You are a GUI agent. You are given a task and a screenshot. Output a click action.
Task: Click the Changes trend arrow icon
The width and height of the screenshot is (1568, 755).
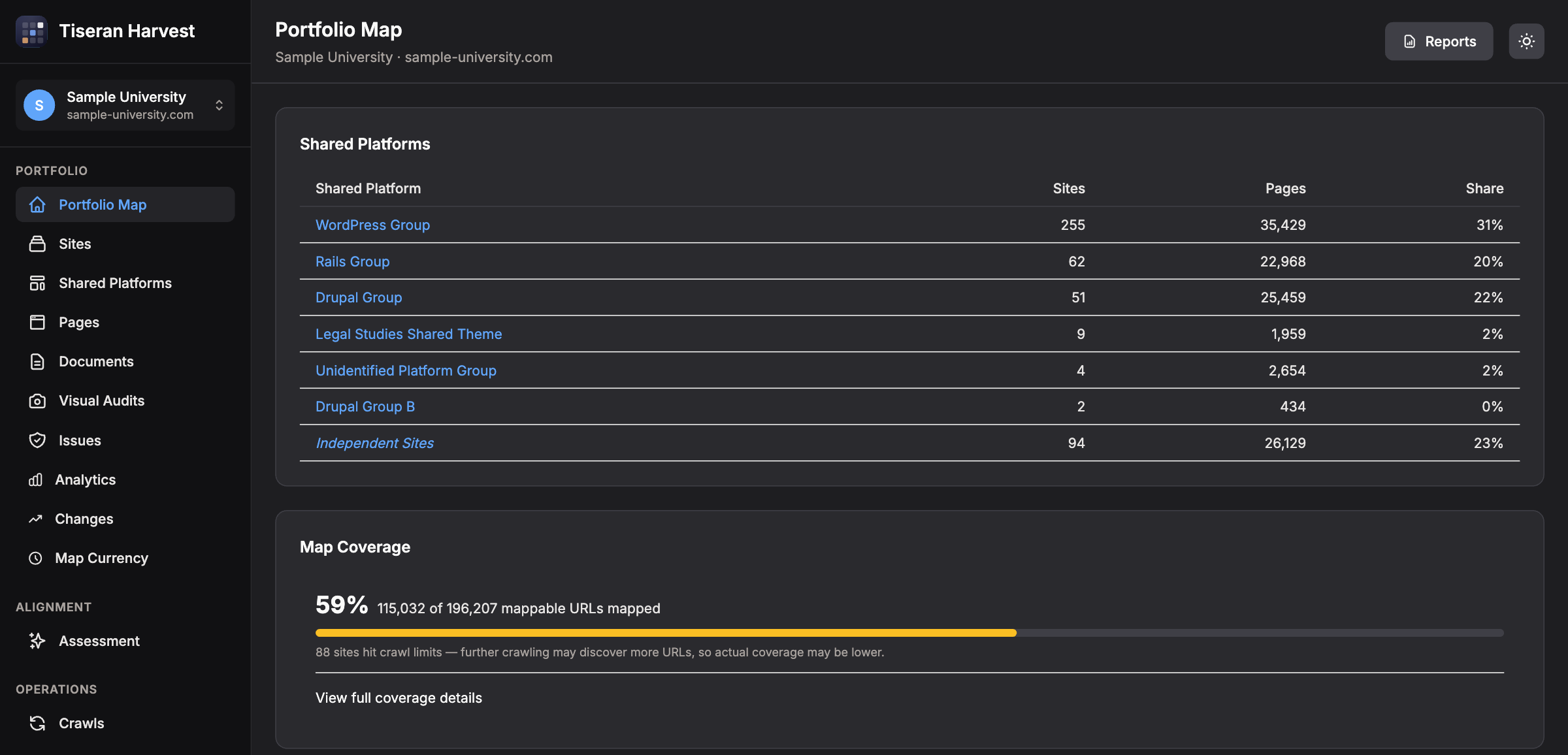pyautogui.click(x=35, y=519)
